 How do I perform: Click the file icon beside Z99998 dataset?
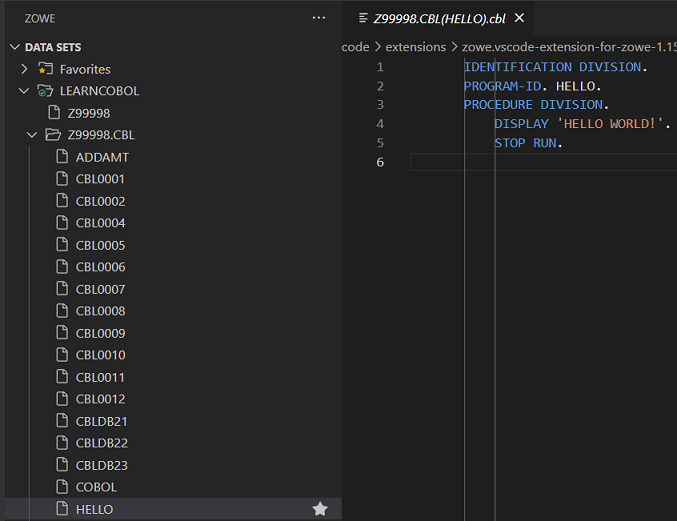coord(54,113)
